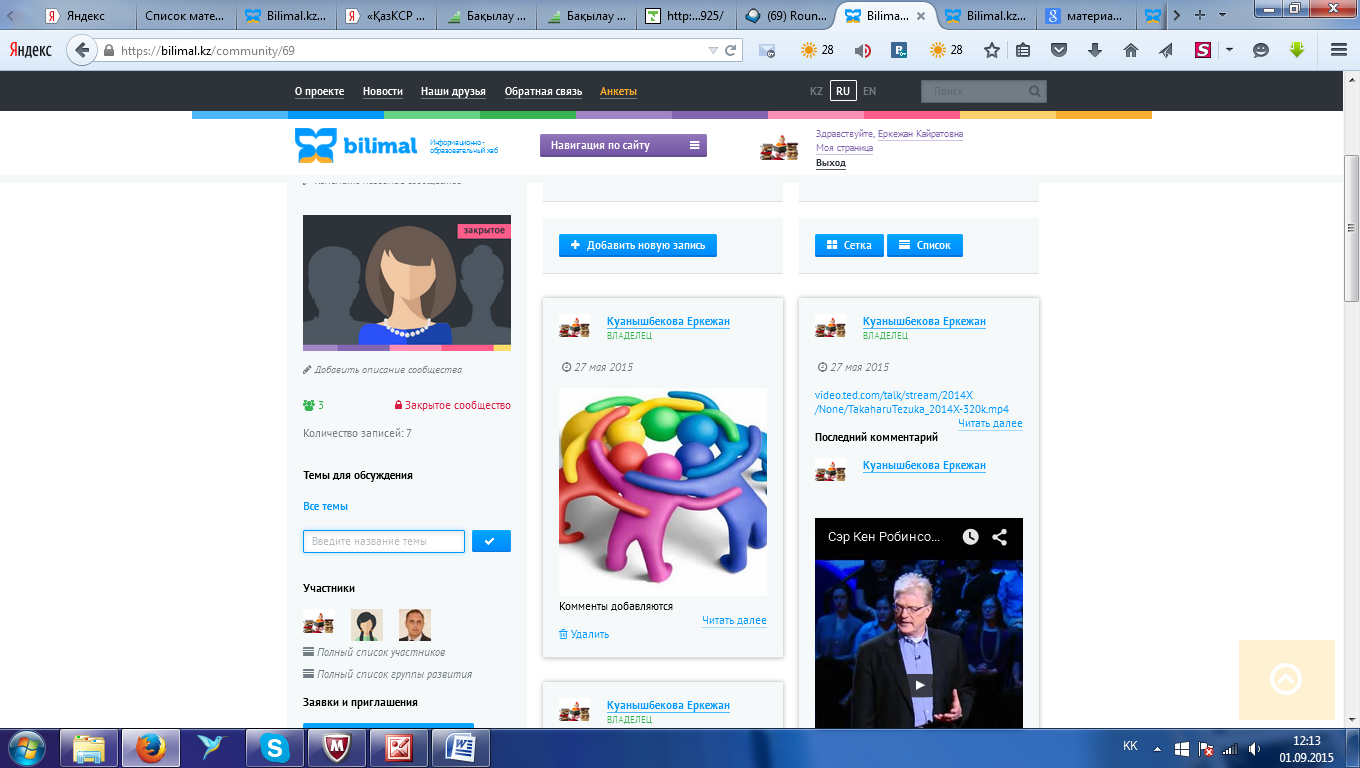Screen dimensions: 1360x768
Task: Click the search magnifier icon in top bar
Action: tap(1034, 91)
